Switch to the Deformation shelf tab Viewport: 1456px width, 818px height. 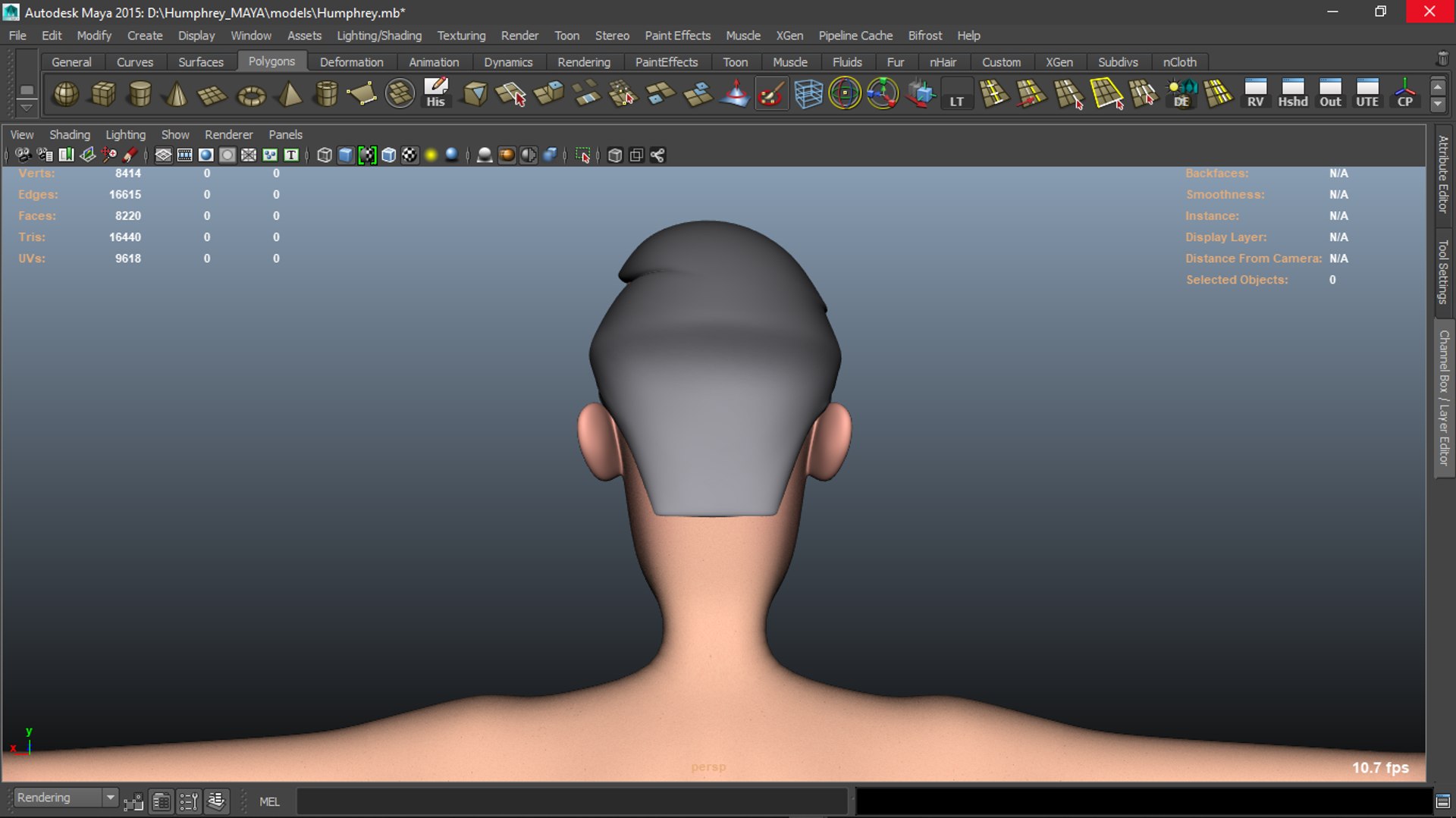click(x=351, y=62)
